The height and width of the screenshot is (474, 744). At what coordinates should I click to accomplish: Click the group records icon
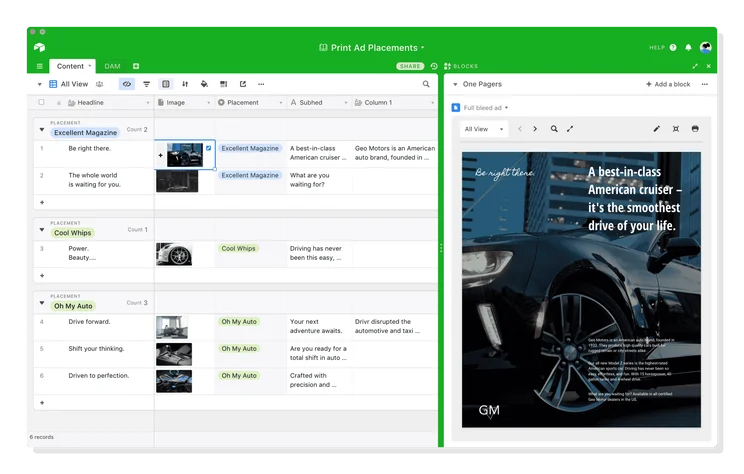tap(166, 84)
